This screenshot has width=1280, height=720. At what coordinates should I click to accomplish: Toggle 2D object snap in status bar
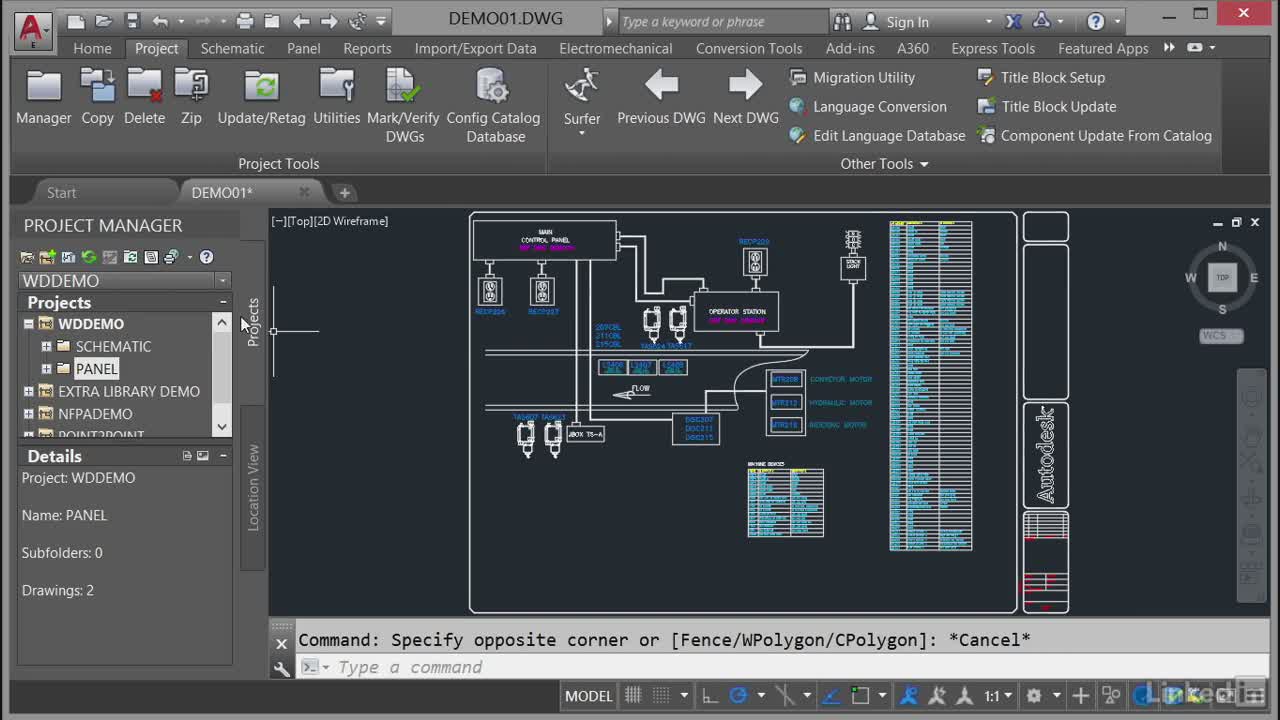(x=859, y=695)
